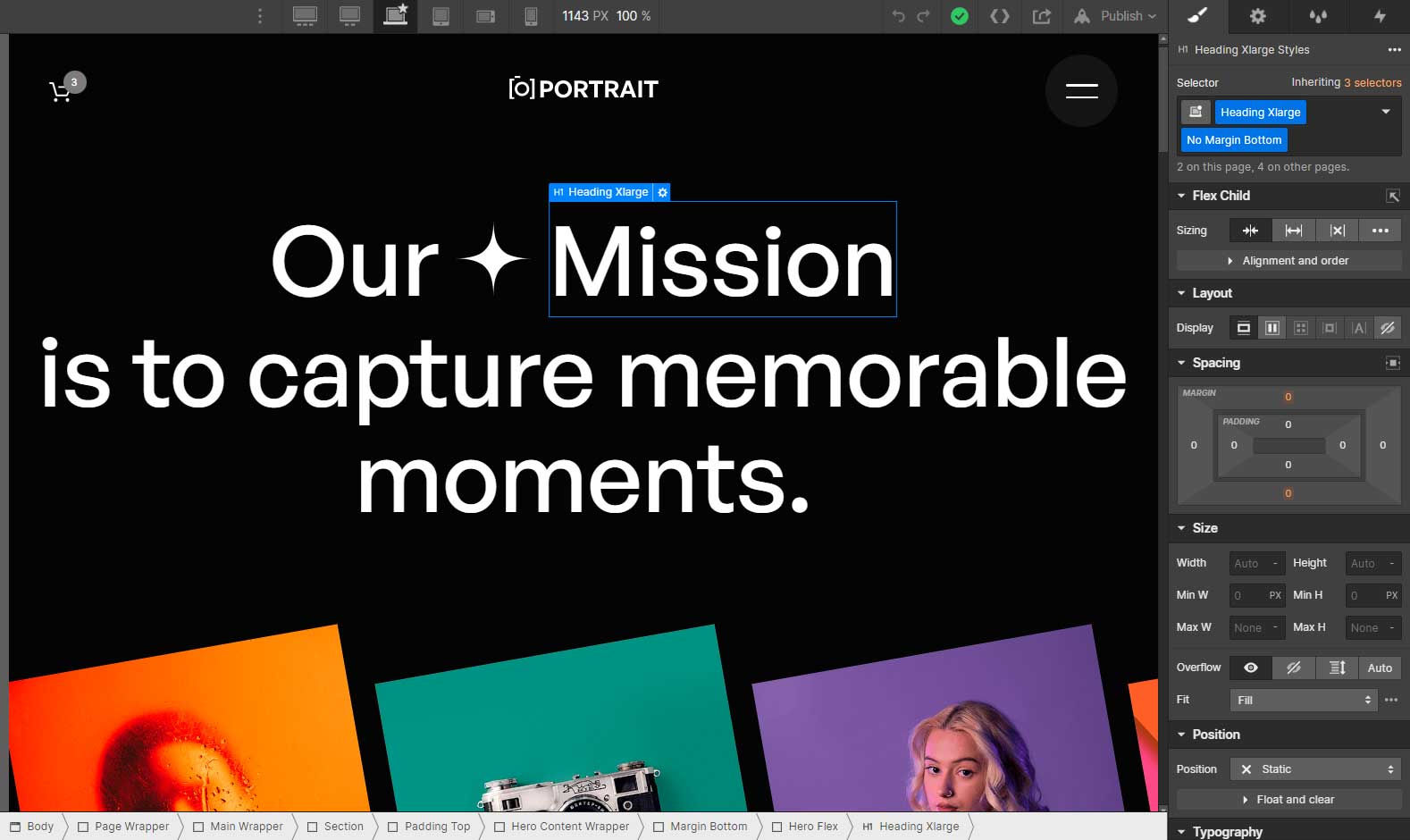Open custom flex sizing dots option
Screen dimensions: 1410x840
click(1381, 231)
